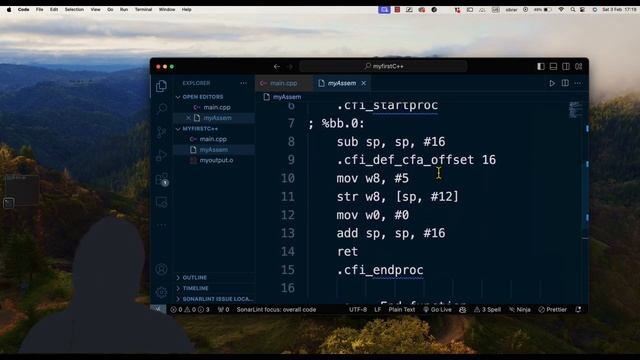640x360 pixels.
Task: Open the Selection menu
Action: (x=74, y=9)
